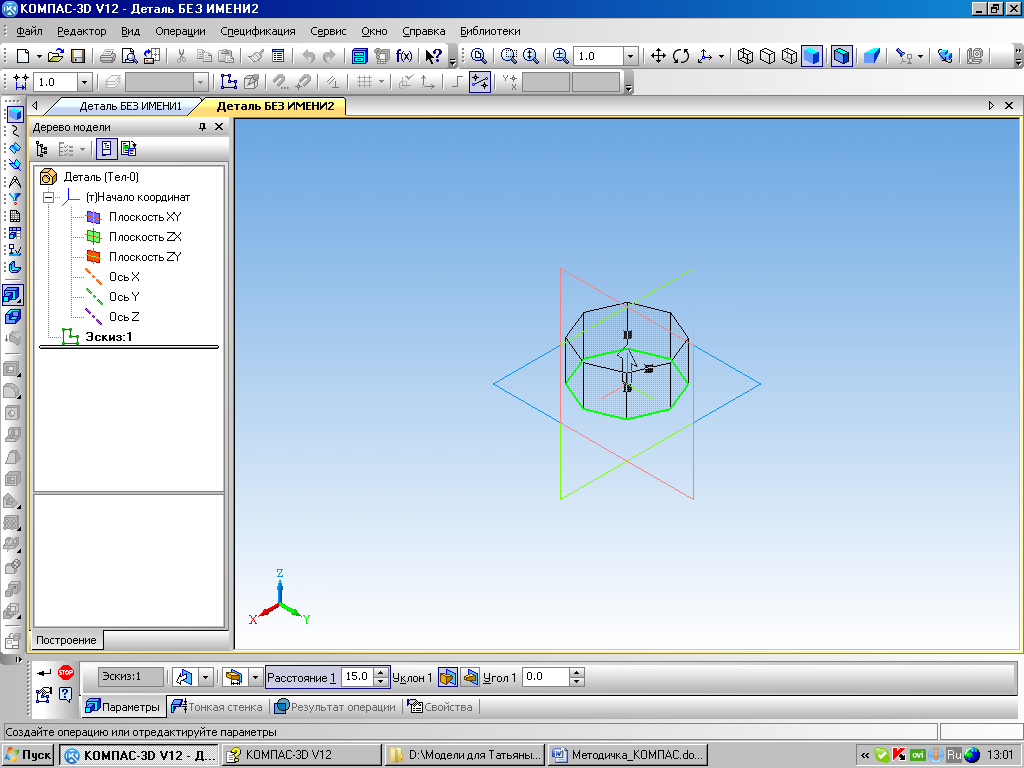1024x768 pixels.
Task: Open the Variables f(x) icon
Action: click(404, 56)
